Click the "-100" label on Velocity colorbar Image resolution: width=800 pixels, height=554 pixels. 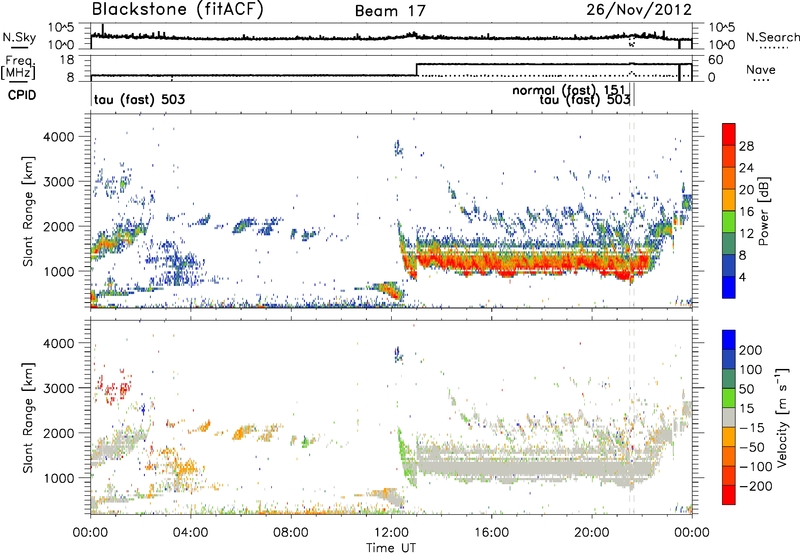(756, 466)
